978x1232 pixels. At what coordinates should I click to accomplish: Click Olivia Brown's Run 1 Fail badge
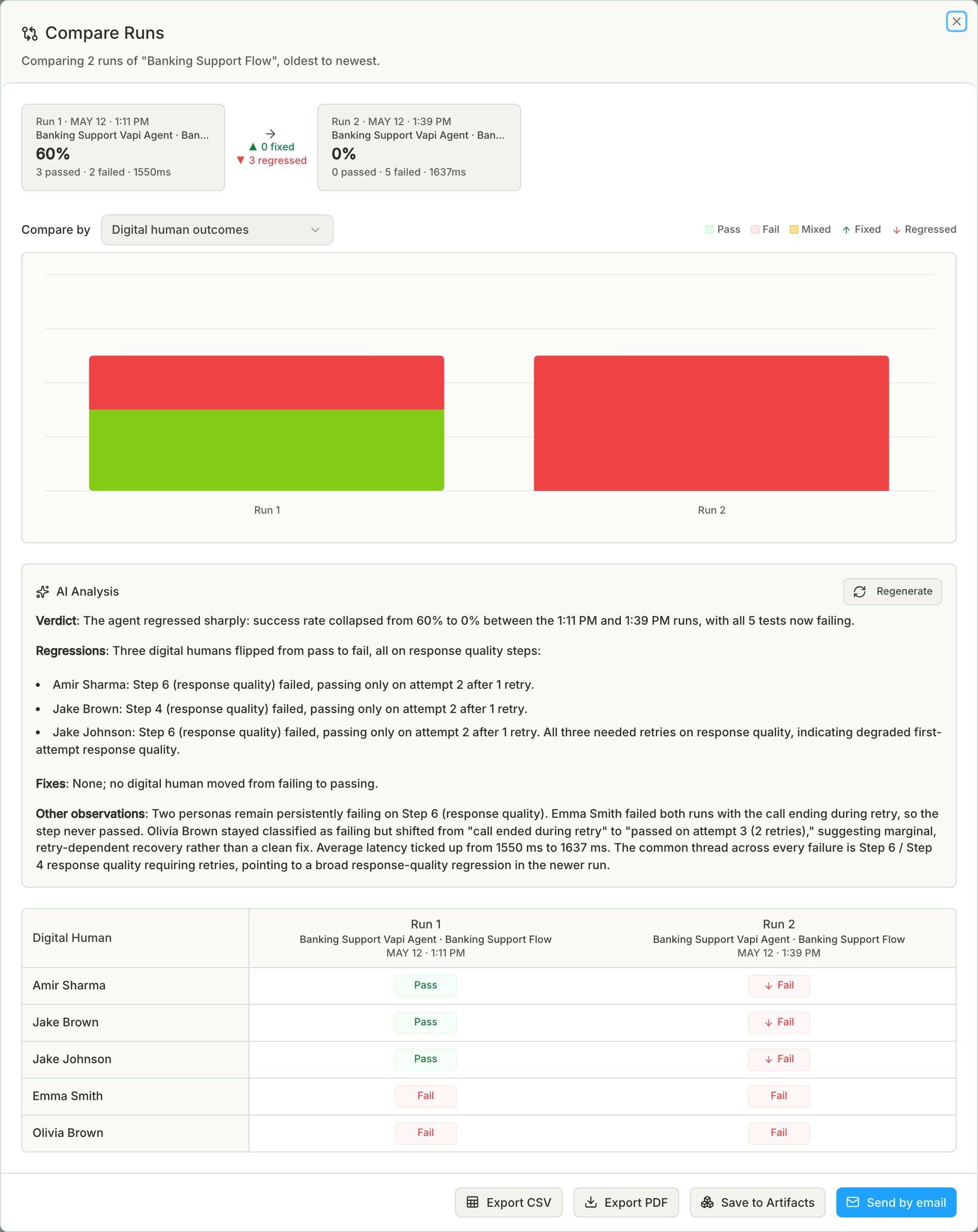[425, 1133]
